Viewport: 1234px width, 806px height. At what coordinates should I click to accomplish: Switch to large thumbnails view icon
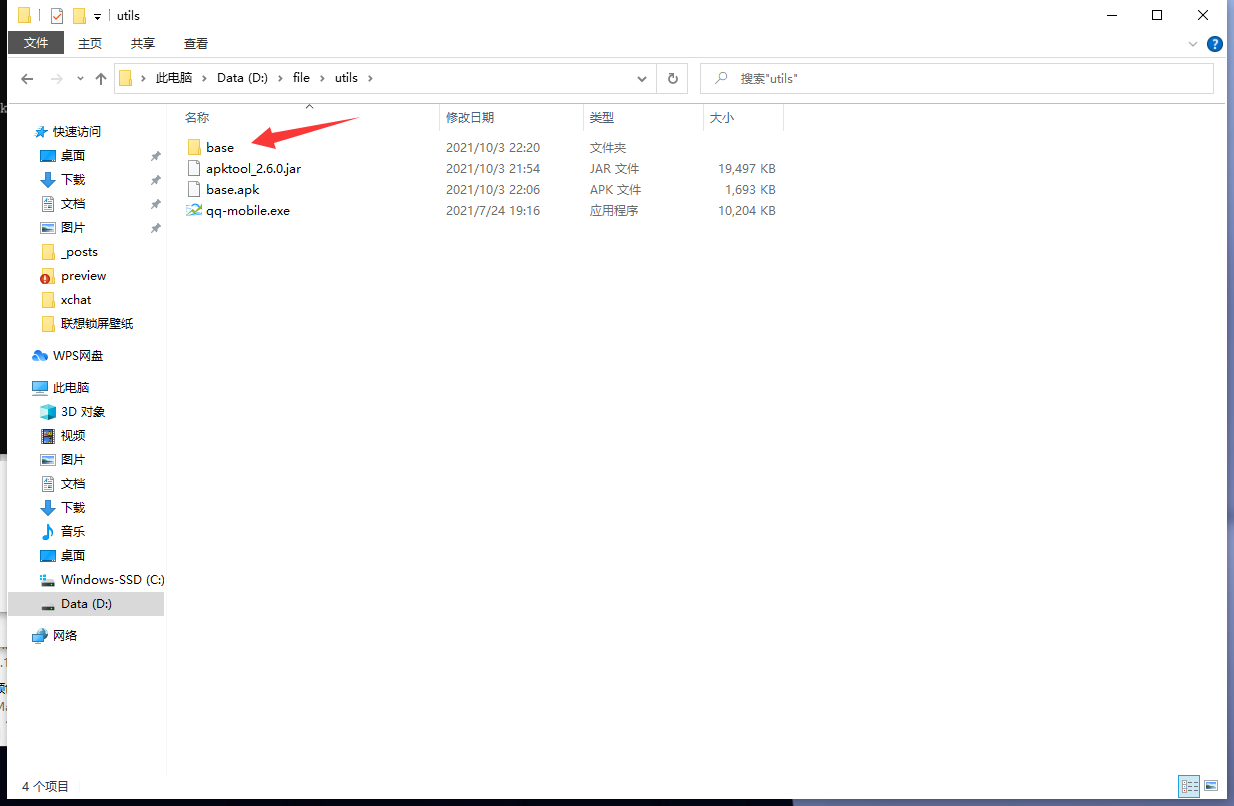point(1211,786)
